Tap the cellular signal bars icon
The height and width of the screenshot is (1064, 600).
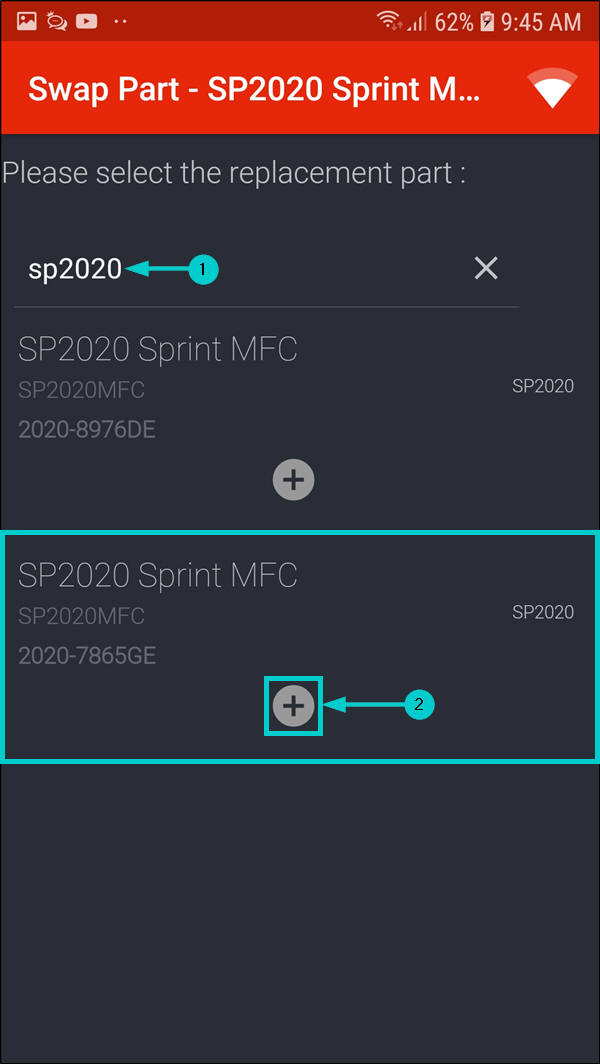[418, 21]
